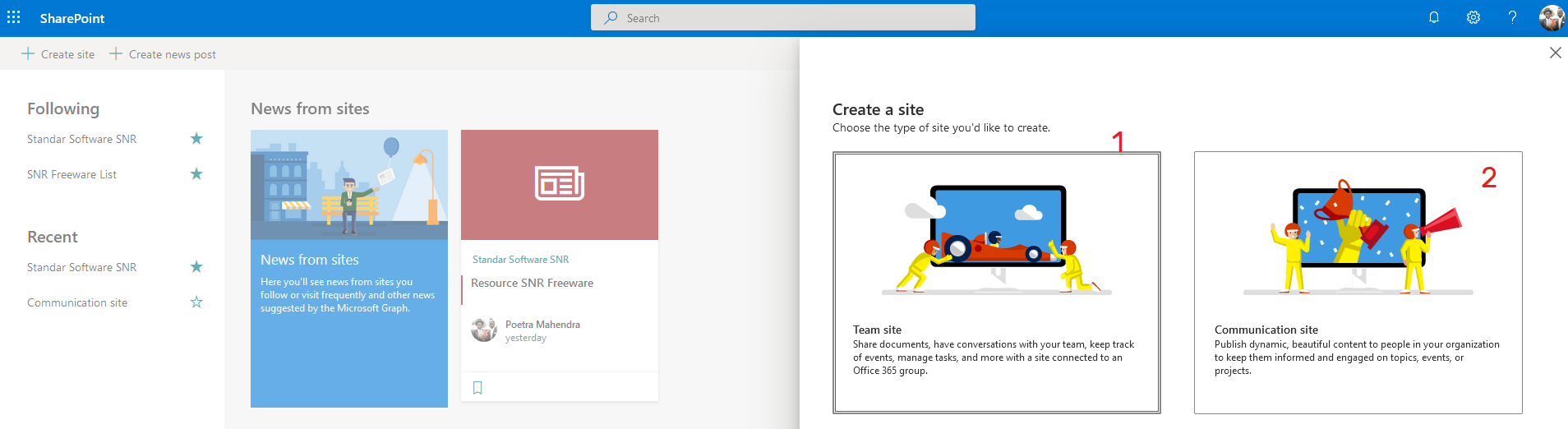Open the help question mark icon

1512,17
